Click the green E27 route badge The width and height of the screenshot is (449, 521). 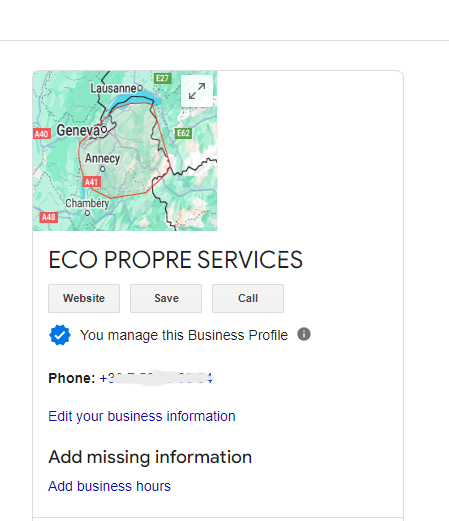click(163, 78)
